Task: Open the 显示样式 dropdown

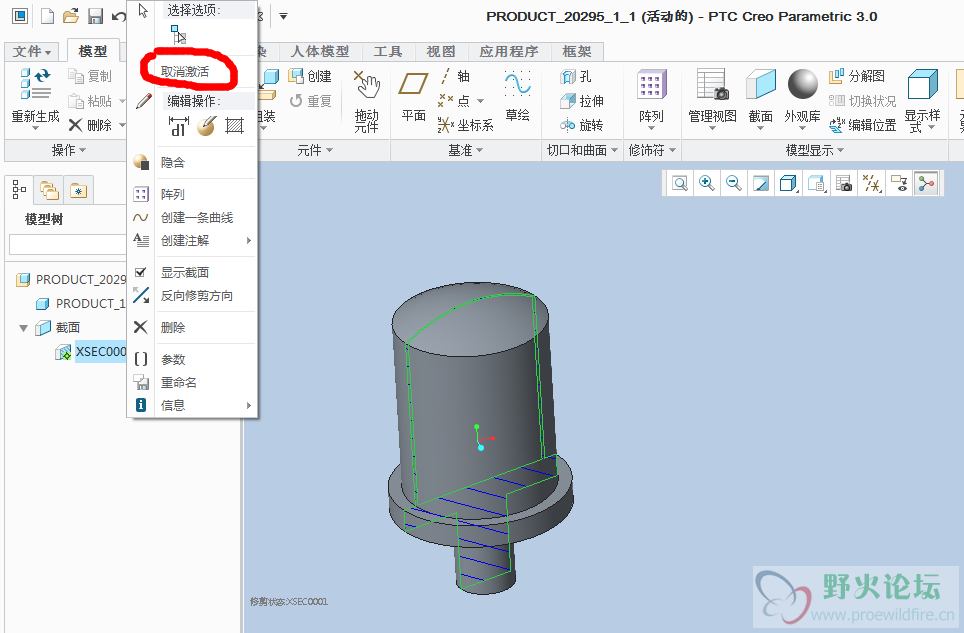Action: pyautogui.click(x=922, y=121)
